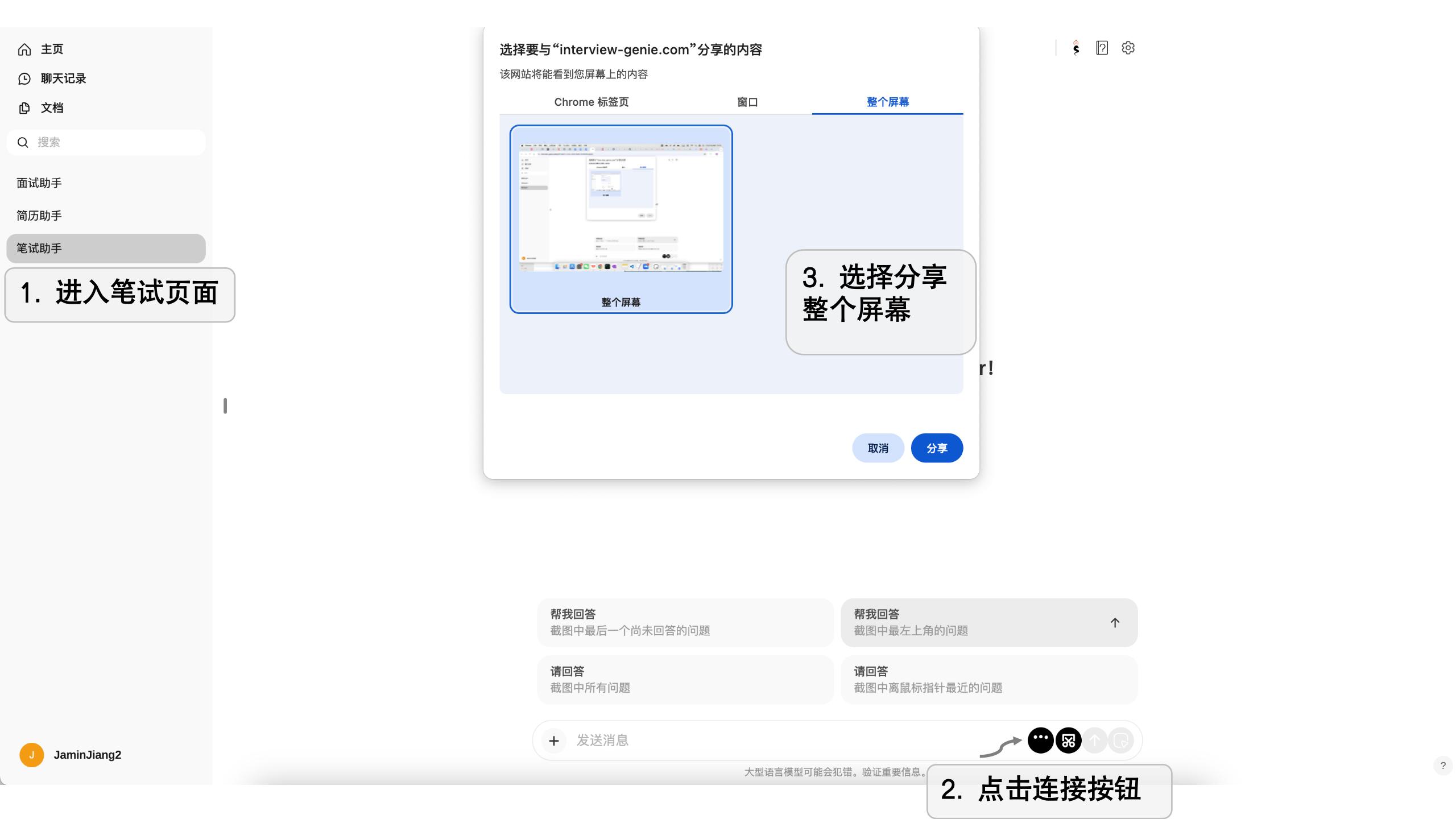Open 面试助手 in the sidebar
The image size is (1456, 819).
tap(39, 183)
